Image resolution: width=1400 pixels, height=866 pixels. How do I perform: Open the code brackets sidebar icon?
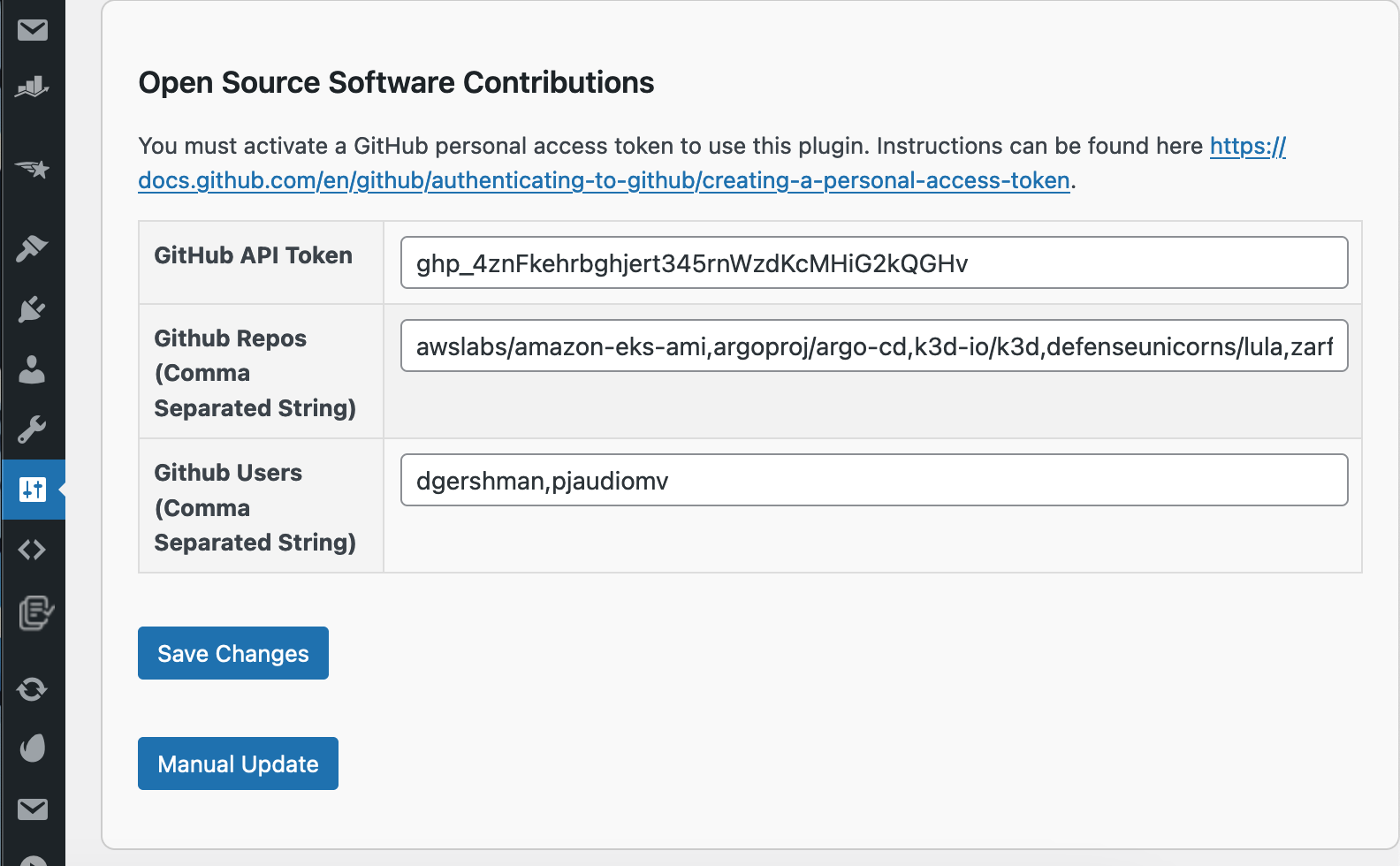pos(33,550)
